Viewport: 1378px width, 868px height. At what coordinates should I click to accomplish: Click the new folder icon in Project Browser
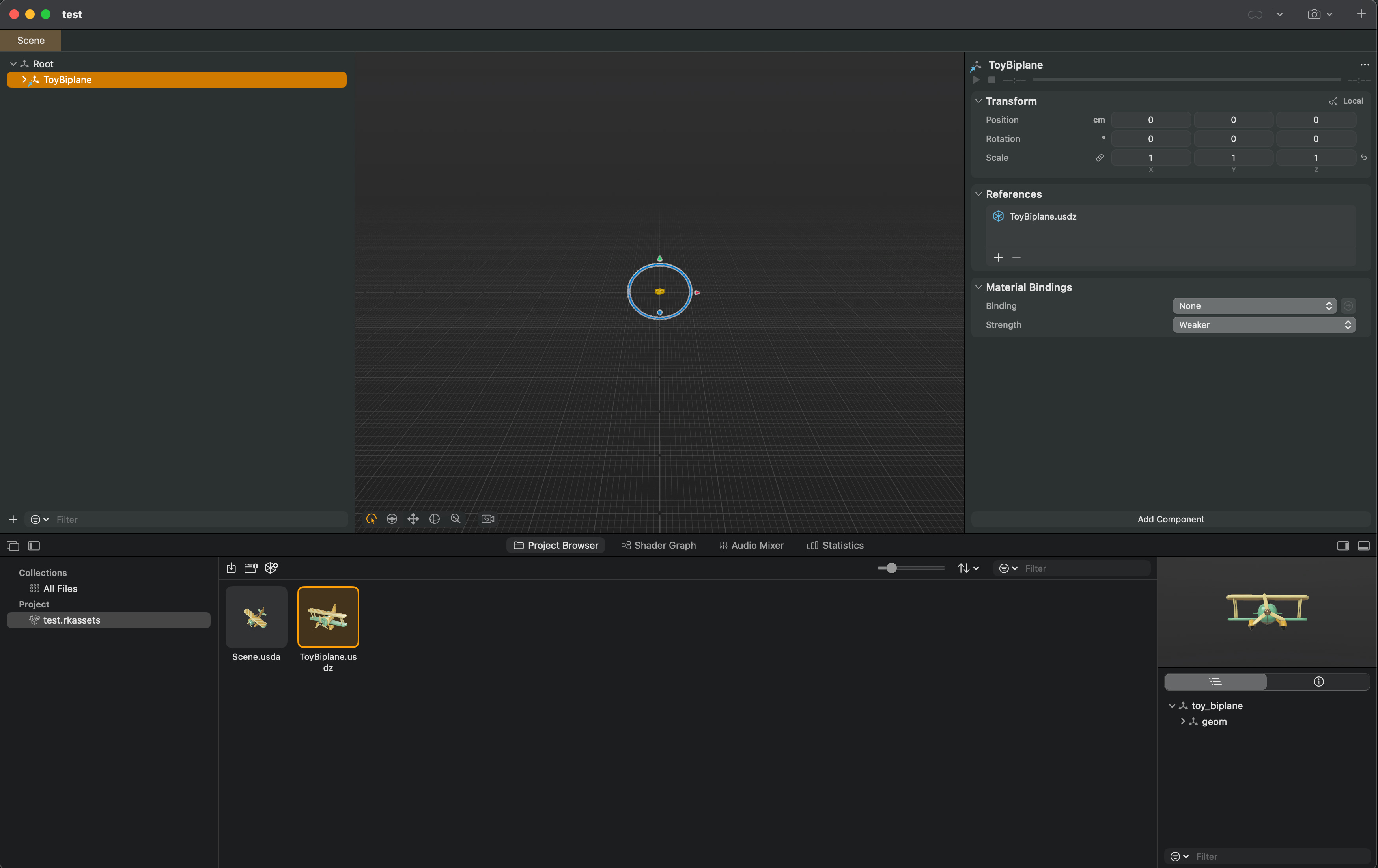coord(251,568)
